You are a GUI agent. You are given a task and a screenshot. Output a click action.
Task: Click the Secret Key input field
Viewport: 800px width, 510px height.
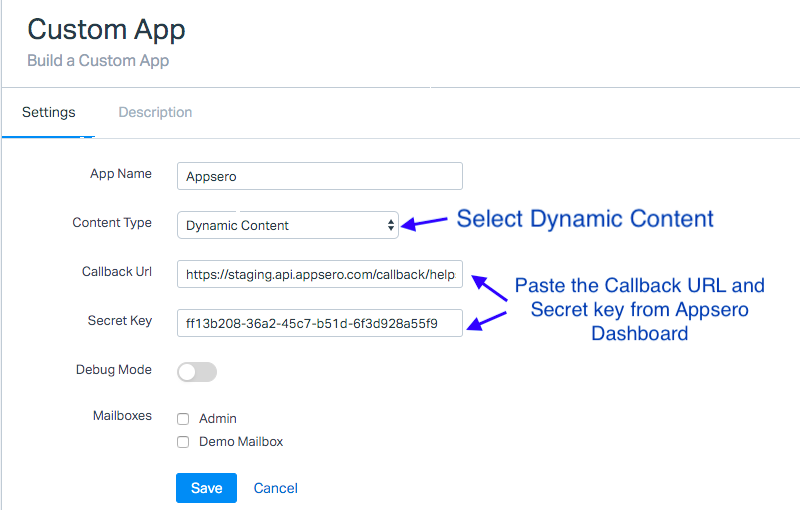click(320, 323)
